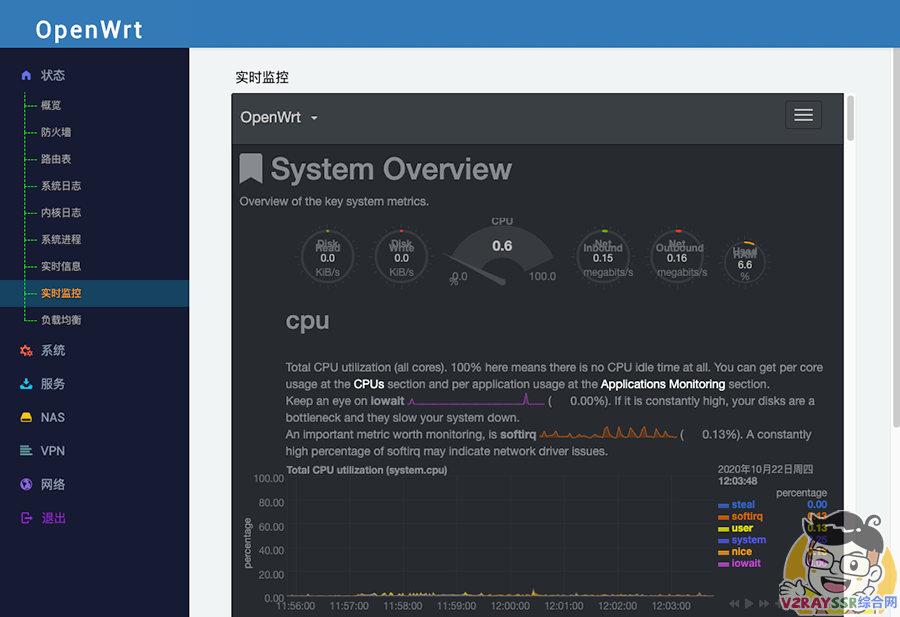
Task: Collapse the 状态 status tree section
Action: pyautogui.click(x=53, y=74)
